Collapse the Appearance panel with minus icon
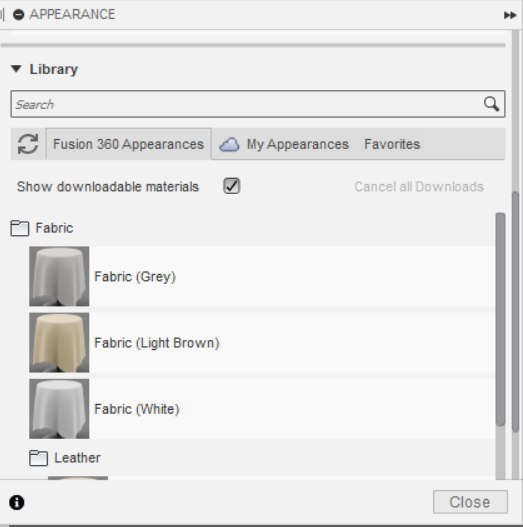 18,14
